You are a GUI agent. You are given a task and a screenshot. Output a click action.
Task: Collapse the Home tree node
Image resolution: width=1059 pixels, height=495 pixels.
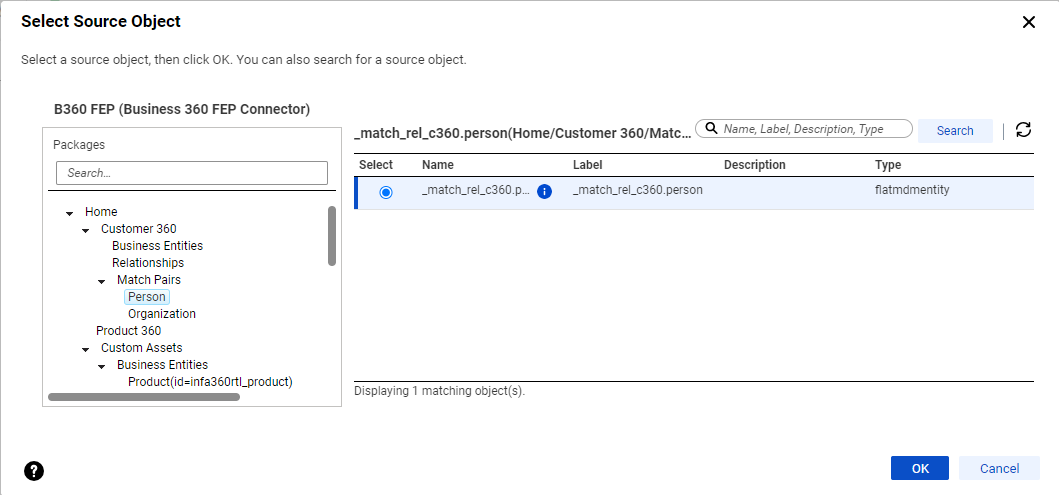[x=70, y=213]
